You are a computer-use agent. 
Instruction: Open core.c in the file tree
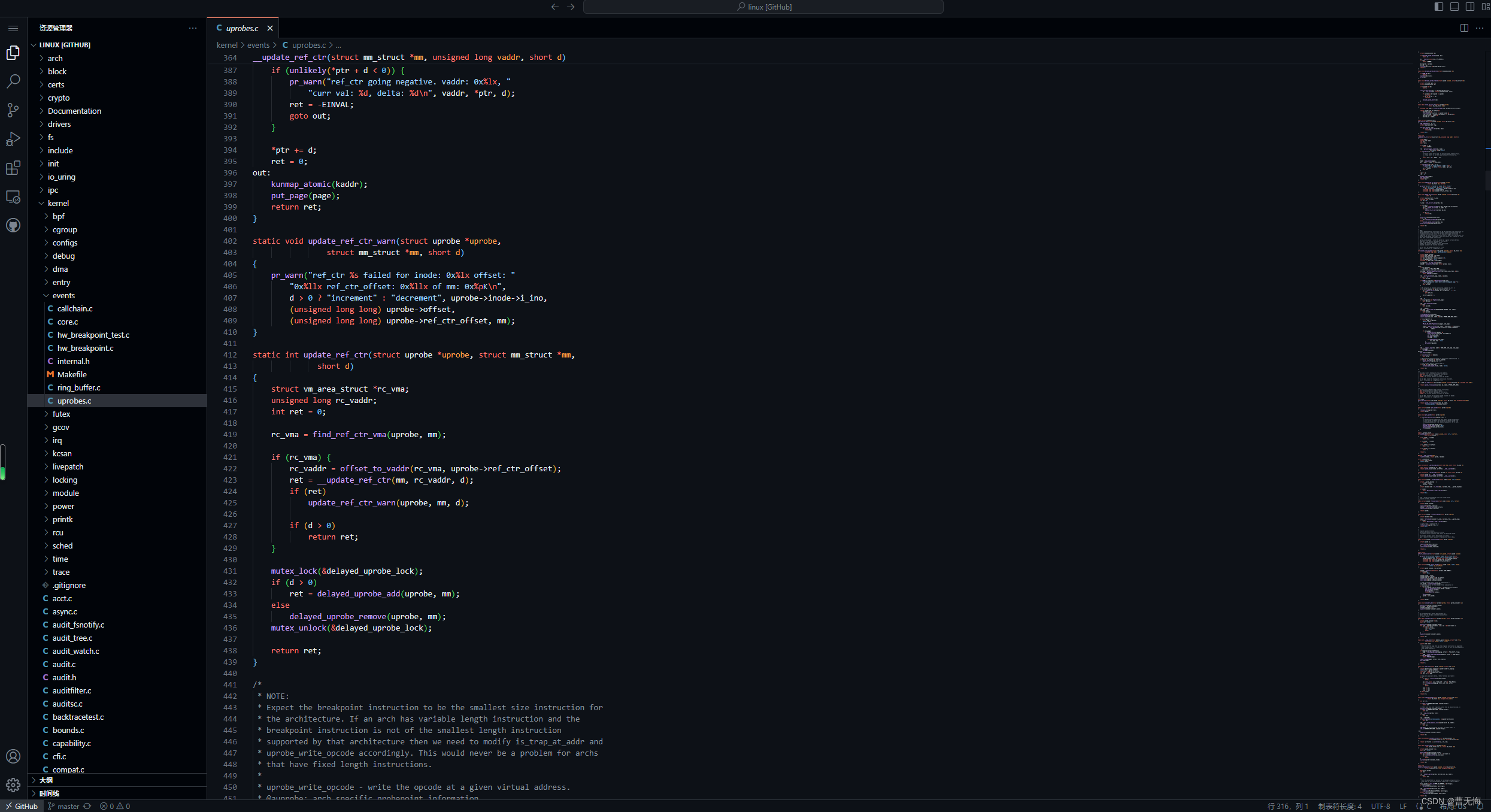[x=68, y=322]
